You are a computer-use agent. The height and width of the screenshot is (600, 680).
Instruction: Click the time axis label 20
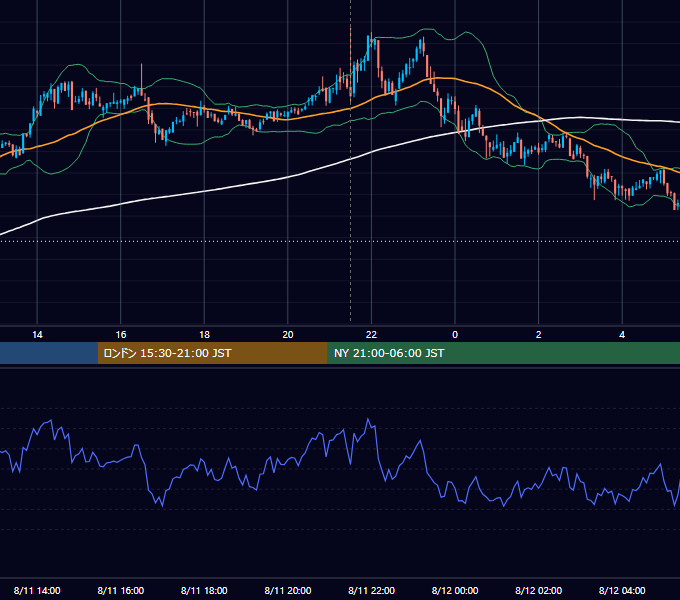[288, 335]
